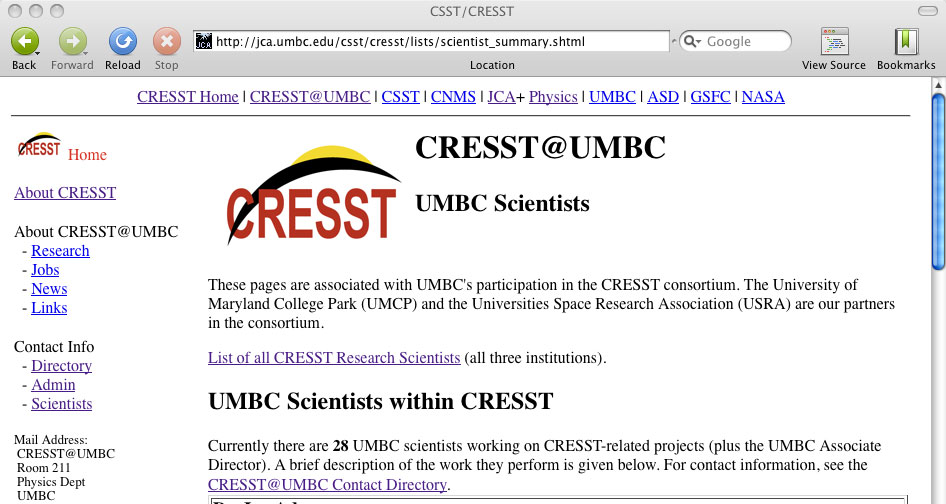Screen dimensions: 946x504
Task: Click the 'CRESST@UMBC' main page title
Action: 541,147
